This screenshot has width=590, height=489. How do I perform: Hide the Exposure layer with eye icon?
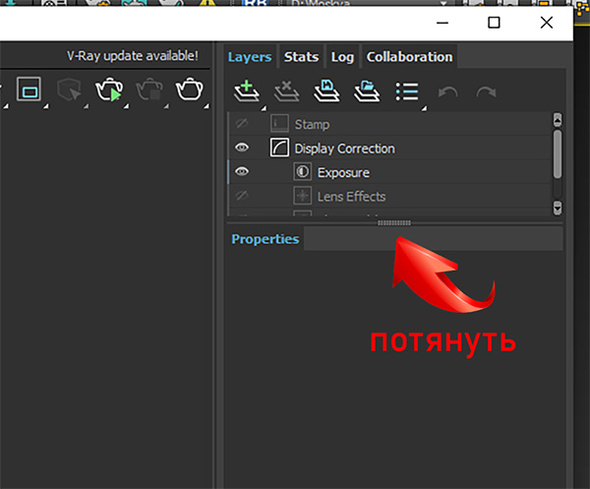(242, 172)
